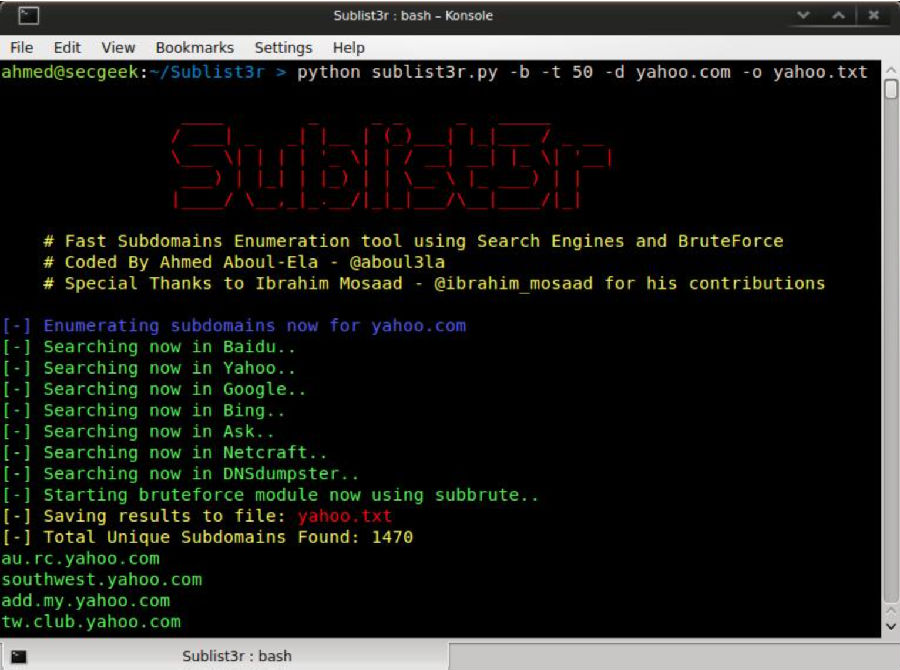Expand the Bookmarks menu

[x=194, y=47]
